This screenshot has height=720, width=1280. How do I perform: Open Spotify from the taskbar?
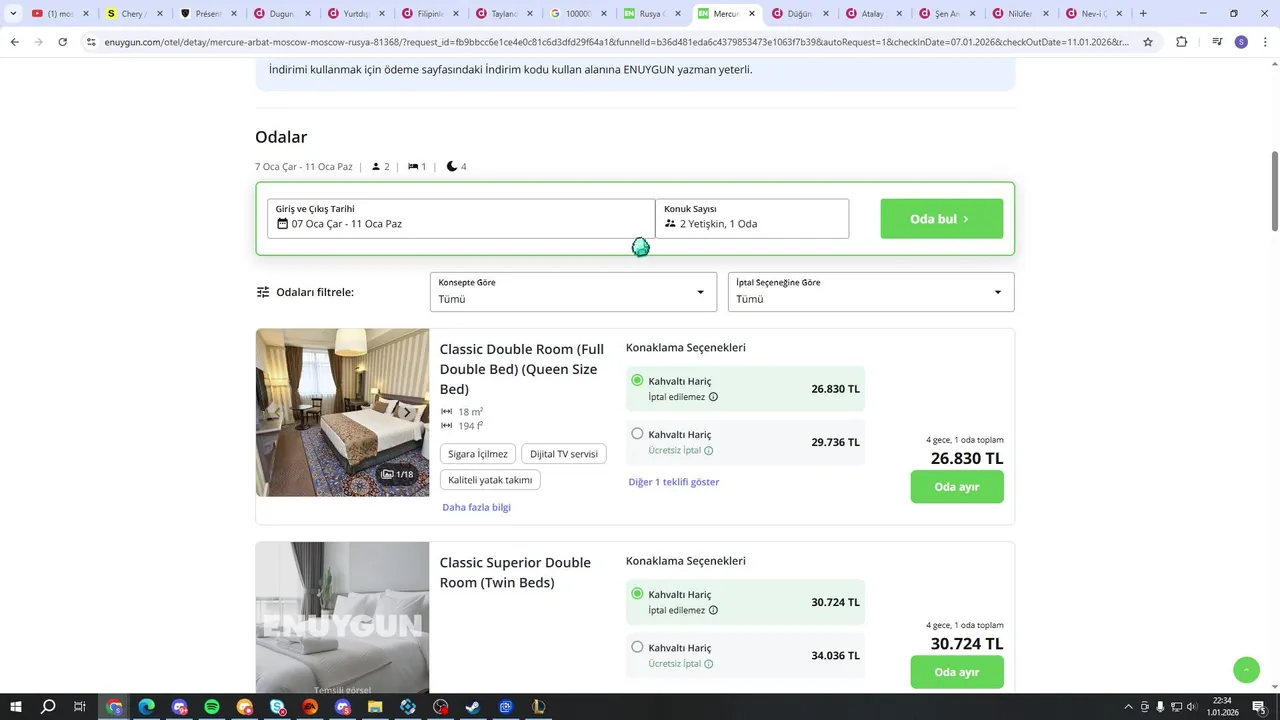pos(212,707)
